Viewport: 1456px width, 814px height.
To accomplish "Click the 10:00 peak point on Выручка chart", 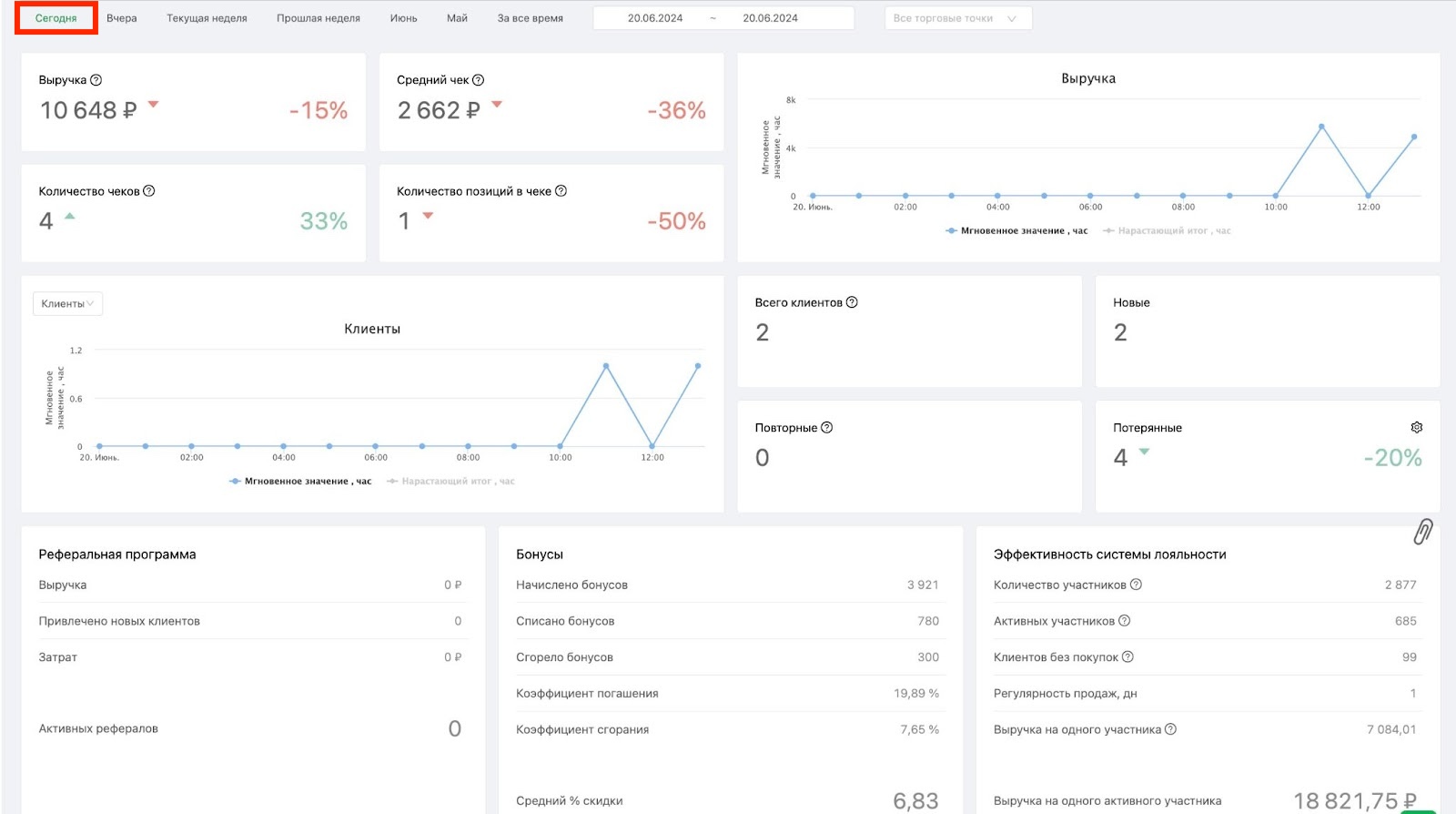I will 1321,127.
